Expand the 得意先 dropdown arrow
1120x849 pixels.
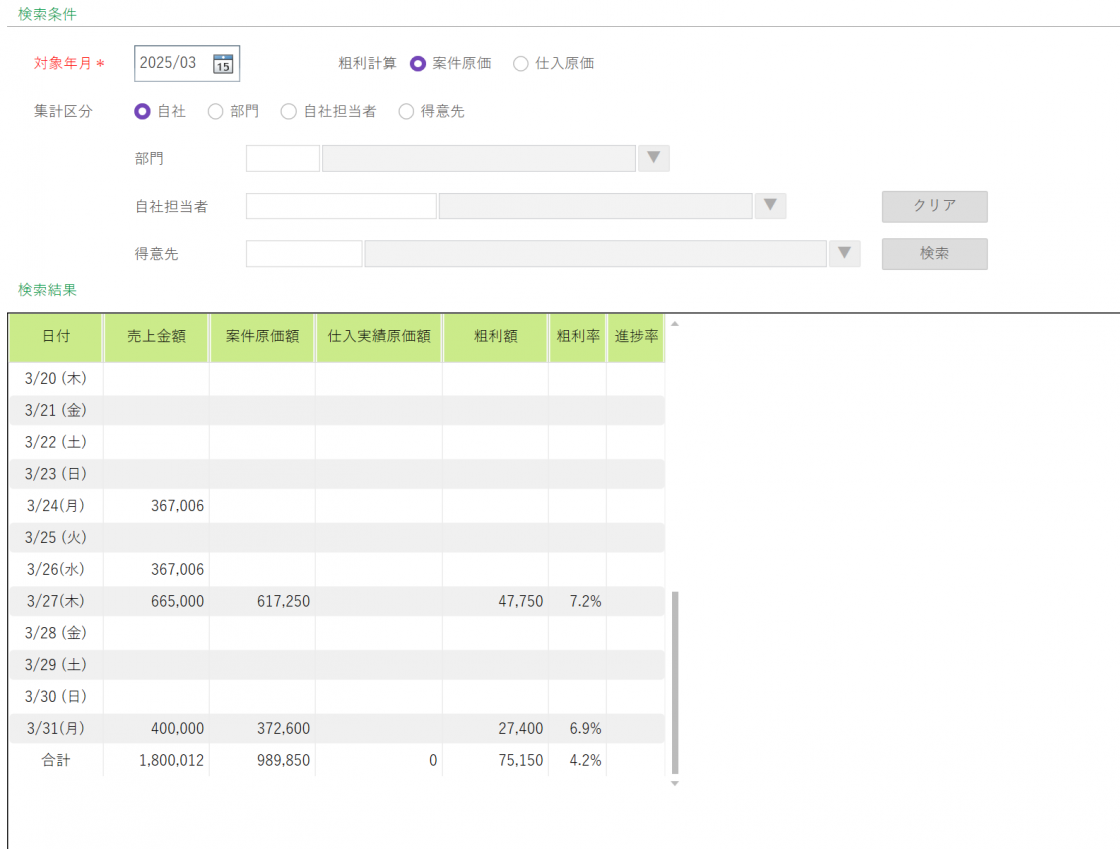tap(844, 254)
